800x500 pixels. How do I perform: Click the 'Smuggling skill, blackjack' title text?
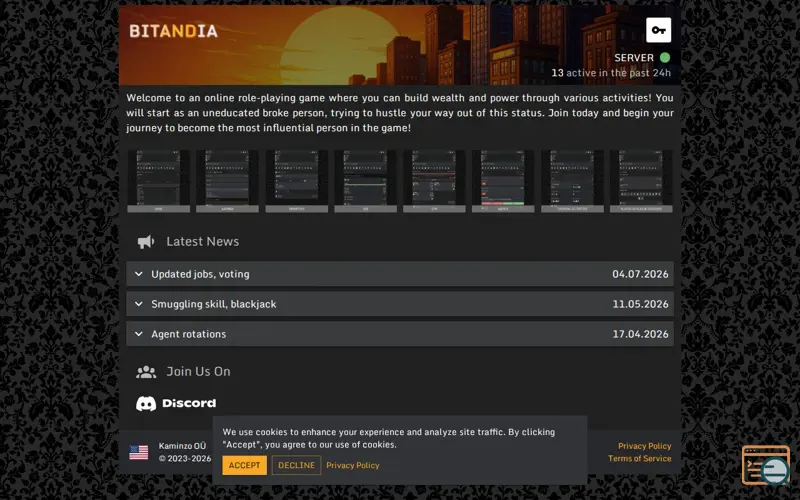click(x=214, y=304)
